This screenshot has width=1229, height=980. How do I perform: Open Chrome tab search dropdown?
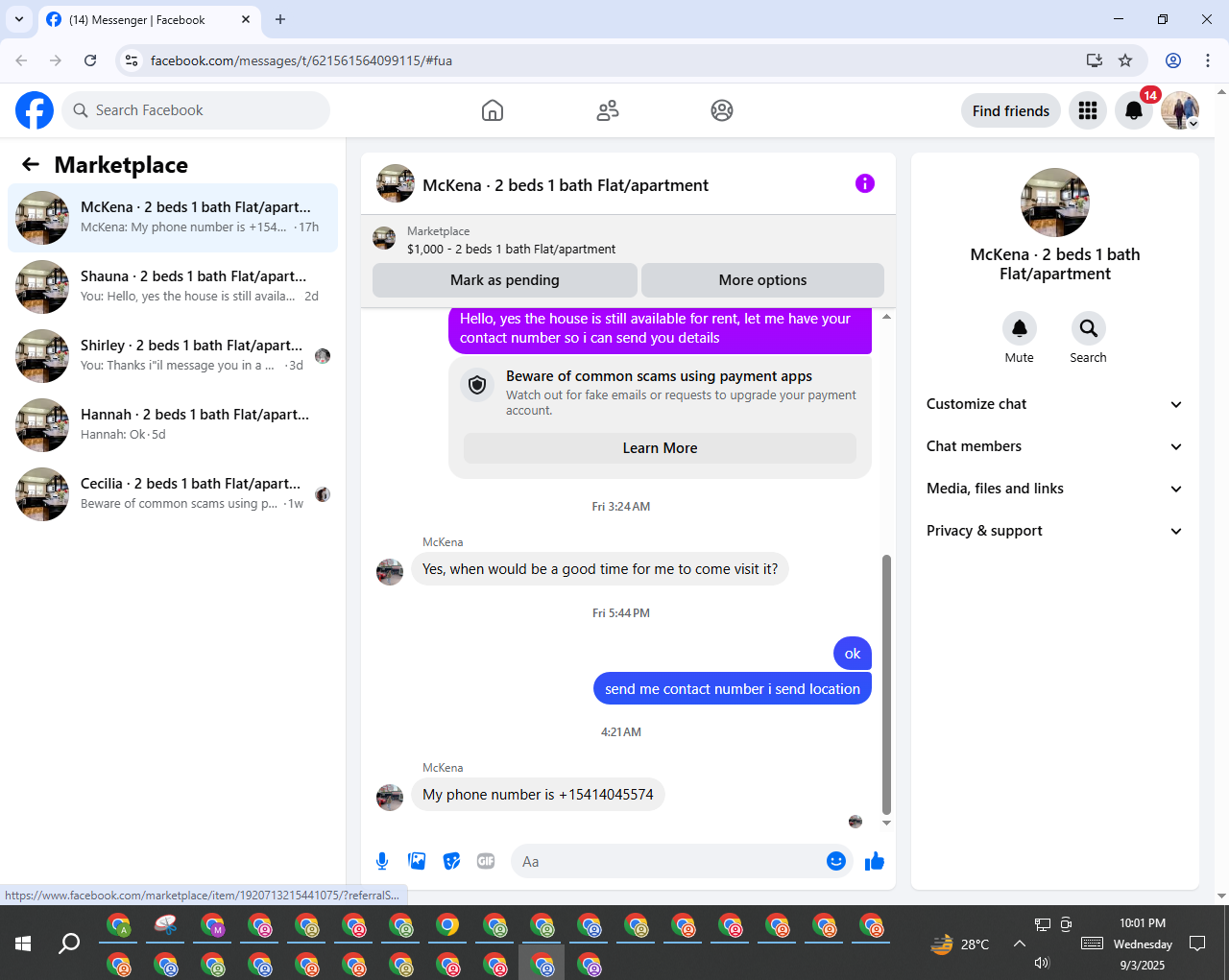19,19
